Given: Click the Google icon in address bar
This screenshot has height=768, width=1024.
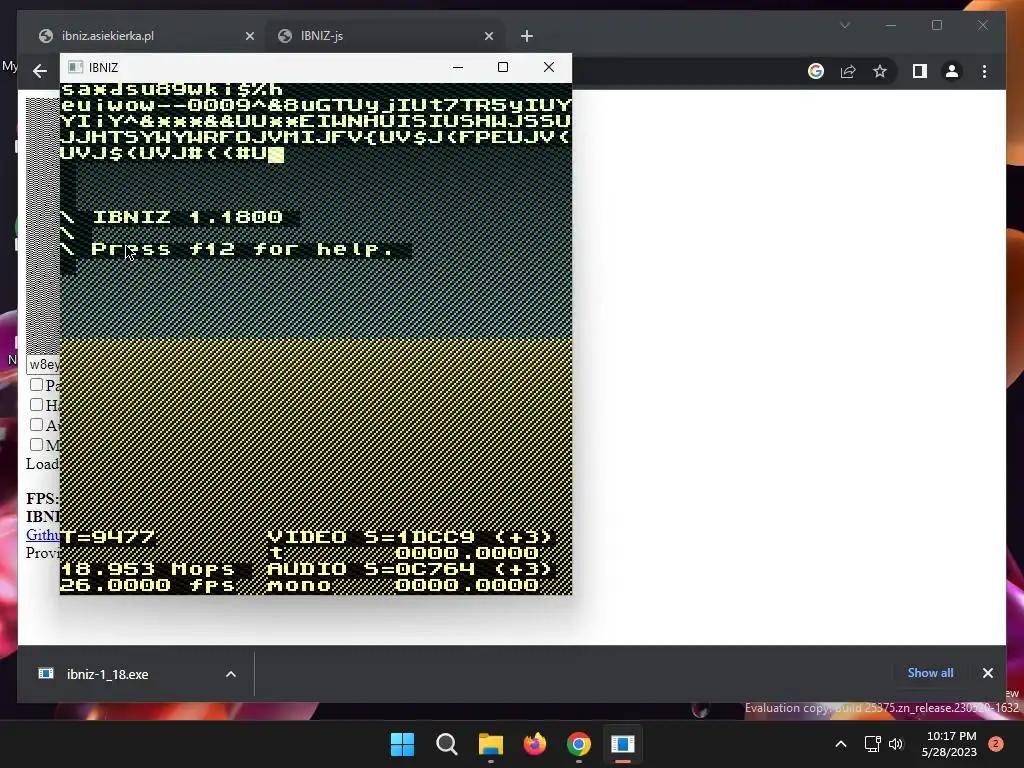Looking at the screenshot, I should pyautogui.click(x=816, y=71).
